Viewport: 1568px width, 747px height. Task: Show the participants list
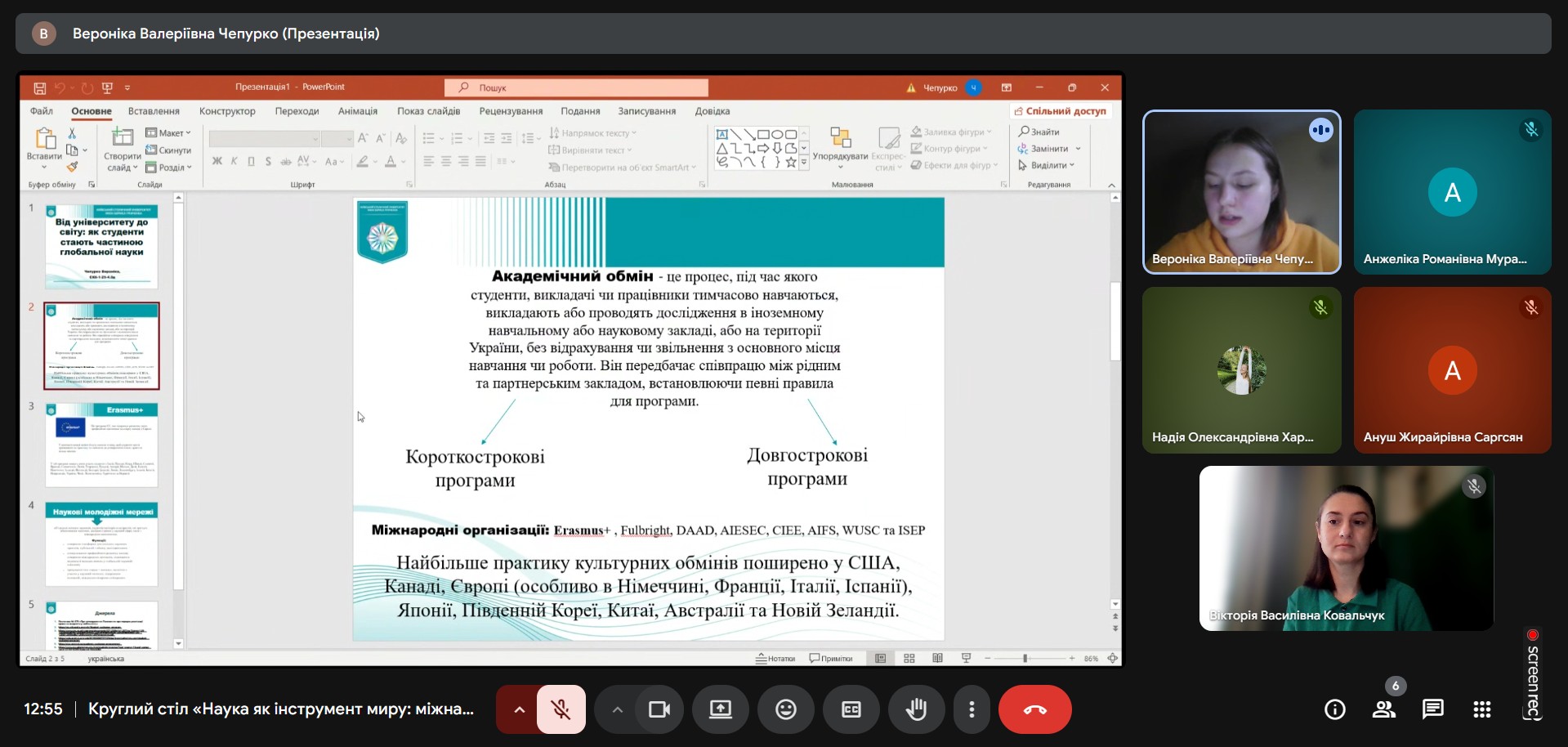click(1383, 709)
